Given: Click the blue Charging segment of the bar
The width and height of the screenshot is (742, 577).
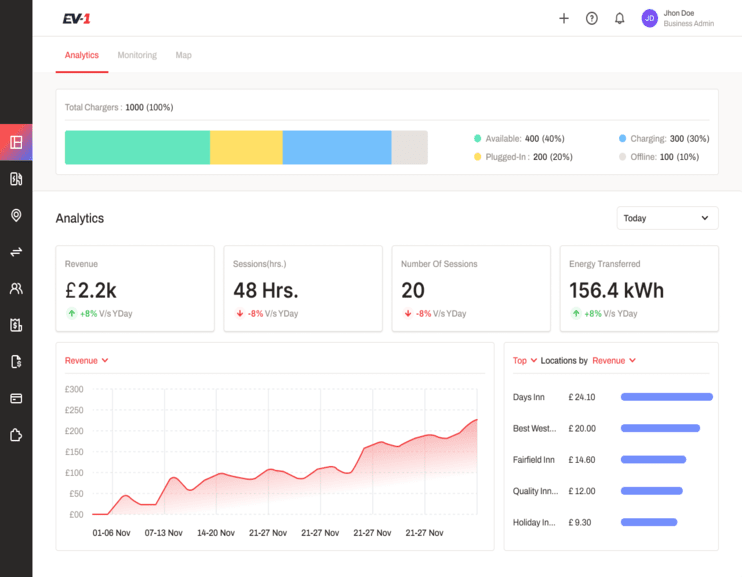Looking at the screenshot, I should (x=337, y=148).
